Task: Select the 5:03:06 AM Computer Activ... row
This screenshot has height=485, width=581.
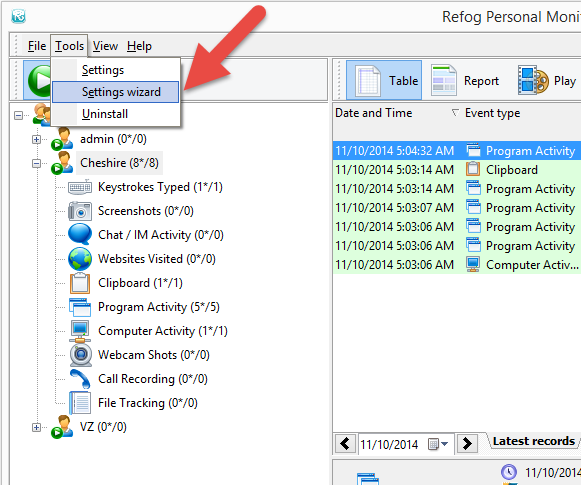Action: click(457, 265)
